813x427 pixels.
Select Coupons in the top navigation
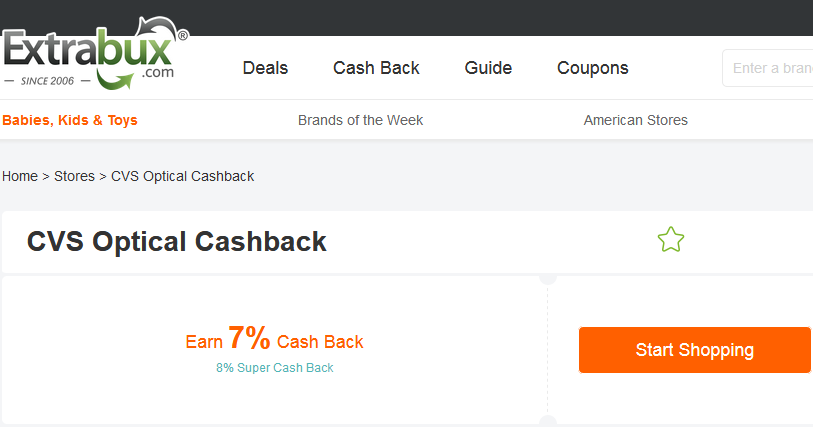click(592, 68)
